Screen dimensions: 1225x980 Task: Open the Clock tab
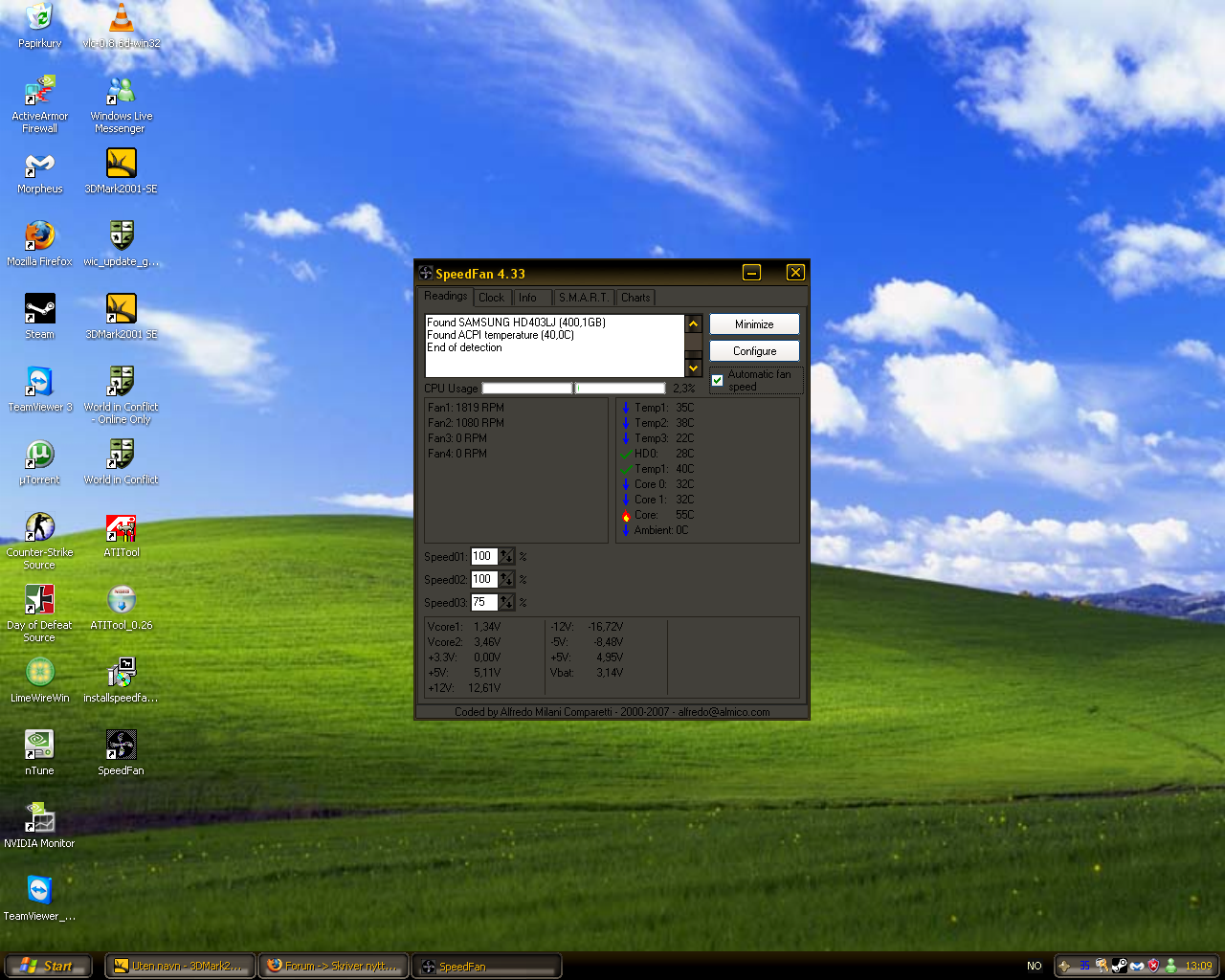[491, 298]
